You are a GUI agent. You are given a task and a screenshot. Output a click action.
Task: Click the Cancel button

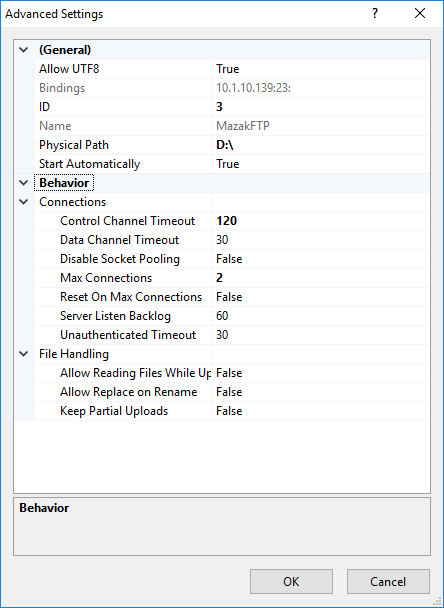[x=388, y=582]
